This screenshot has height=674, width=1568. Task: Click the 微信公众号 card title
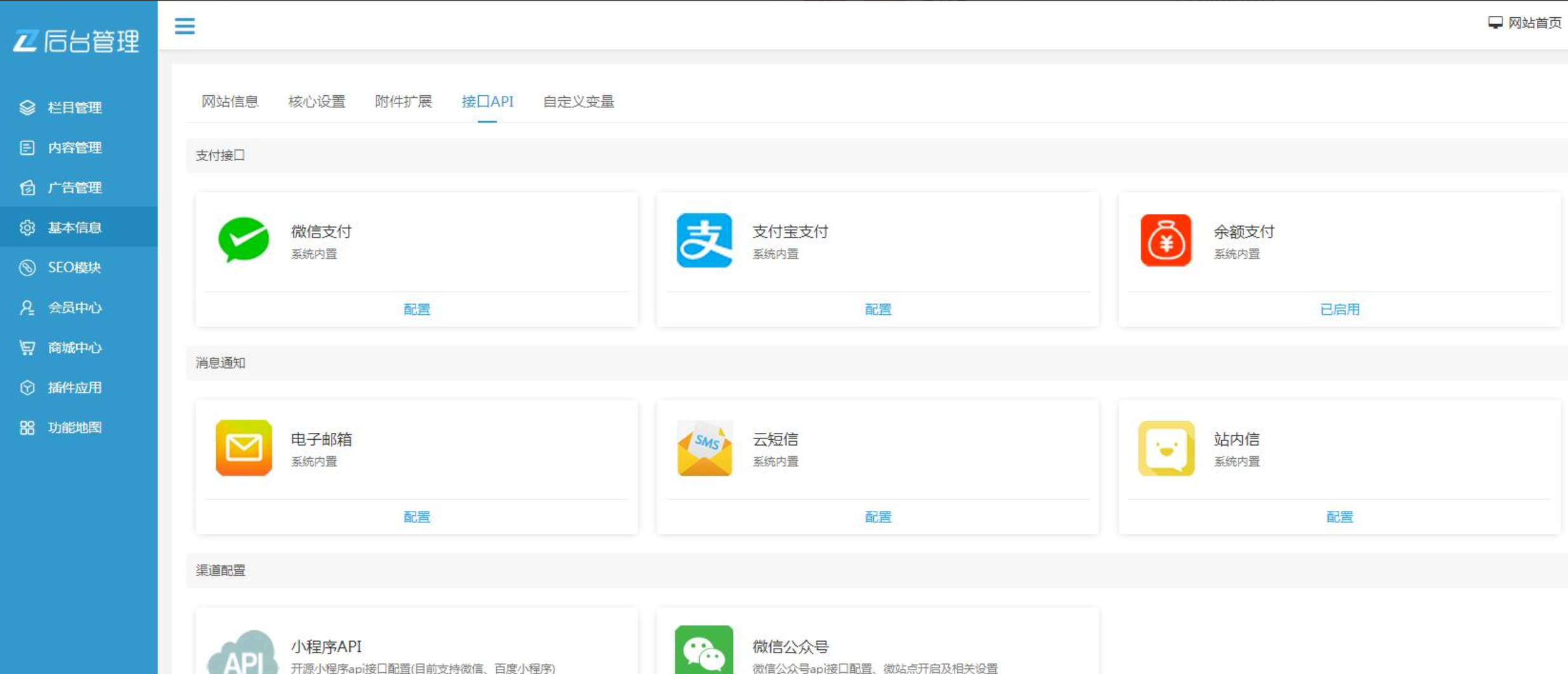click(791, 646)
